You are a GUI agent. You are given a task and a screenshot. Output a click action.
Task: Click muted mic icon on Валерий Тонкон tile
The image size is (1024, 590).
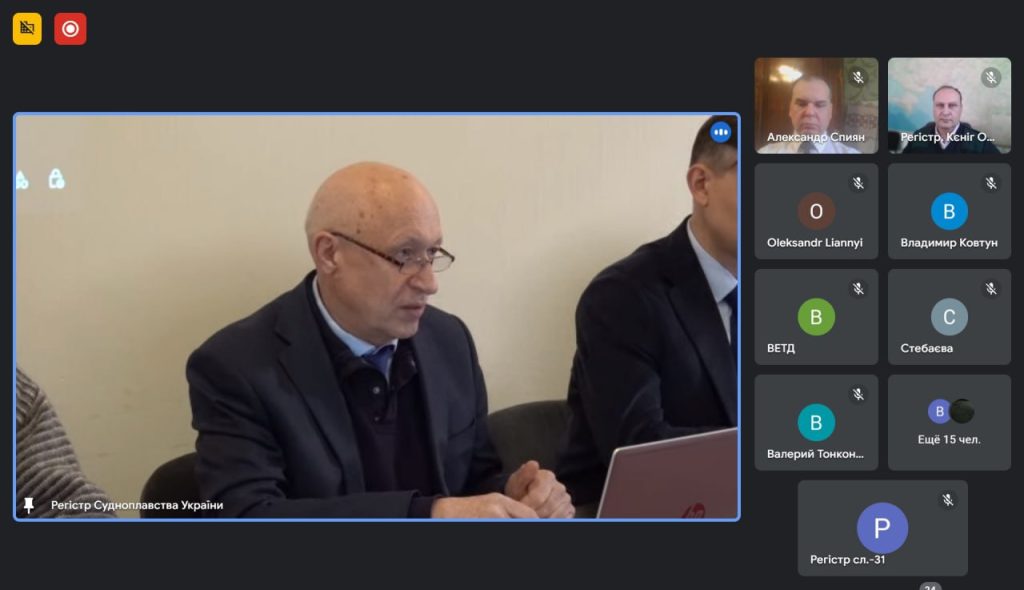click(858, 394)
